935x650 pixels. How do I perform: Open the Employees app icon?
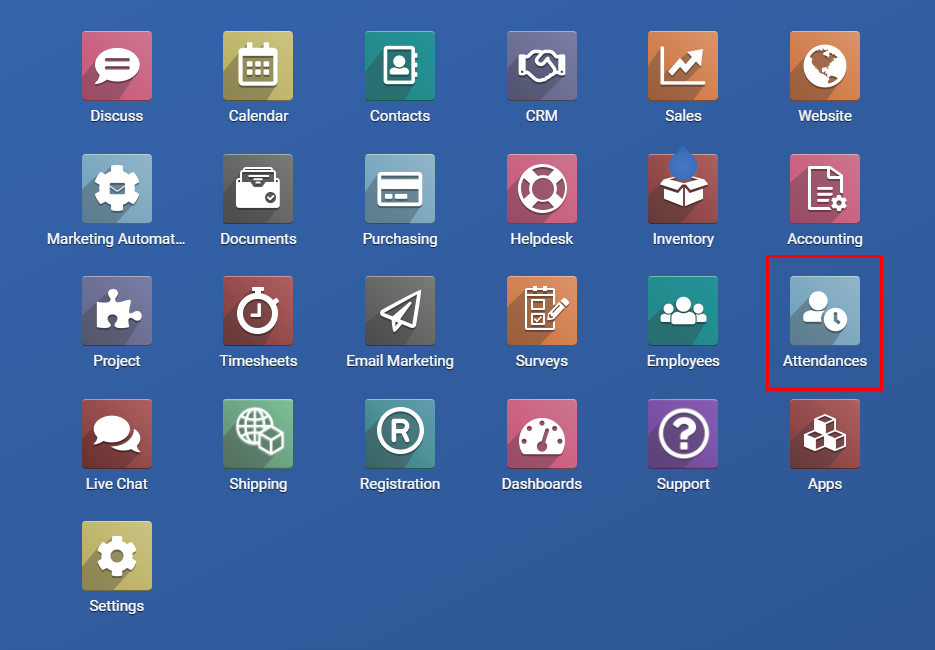coord(683,311)
